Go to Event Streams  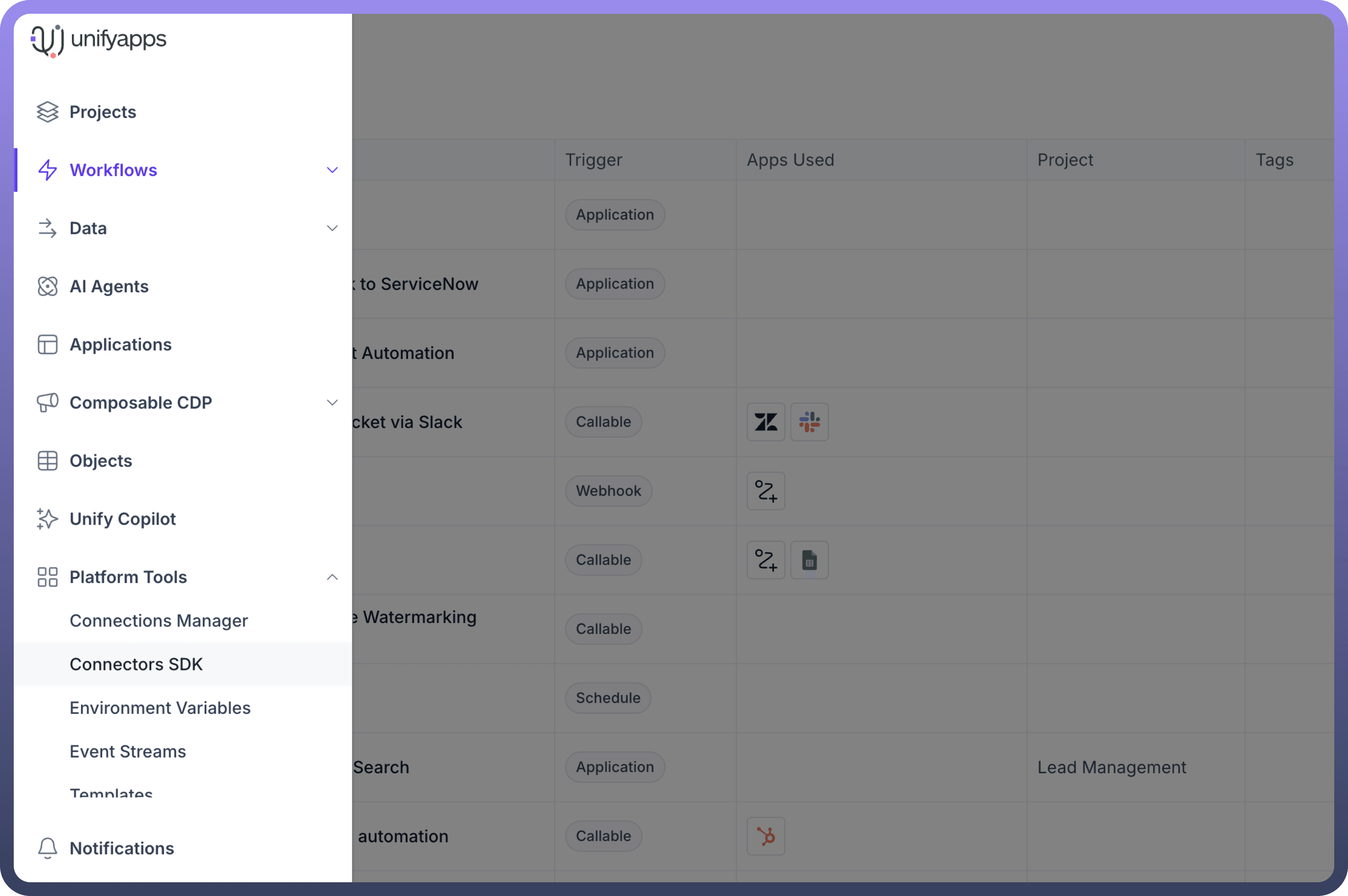tap(128, 752)
